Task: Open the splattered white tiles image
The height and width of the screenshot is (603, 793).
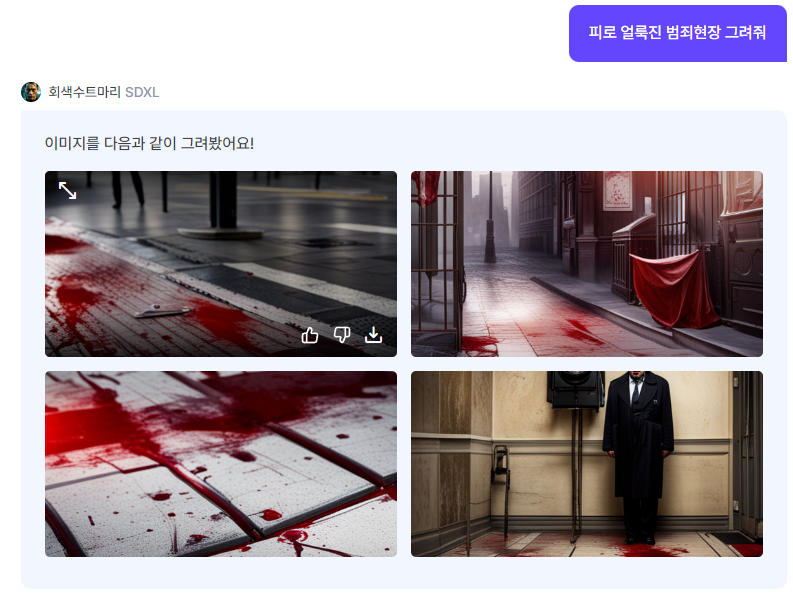Action: (221, 464)
